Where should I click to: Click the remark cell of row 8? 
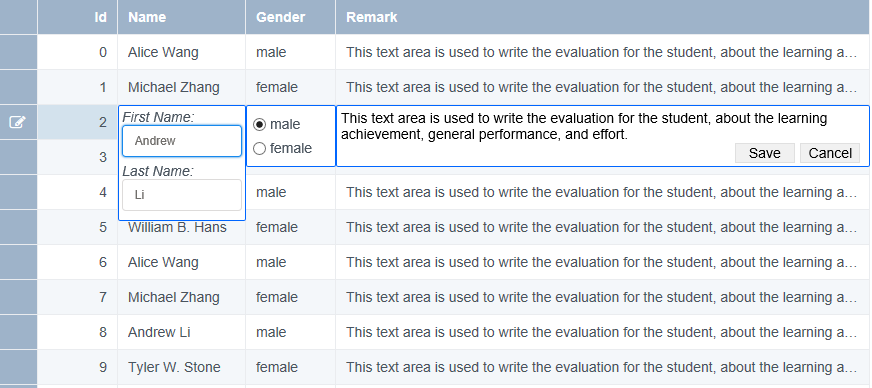coord(603,332)
